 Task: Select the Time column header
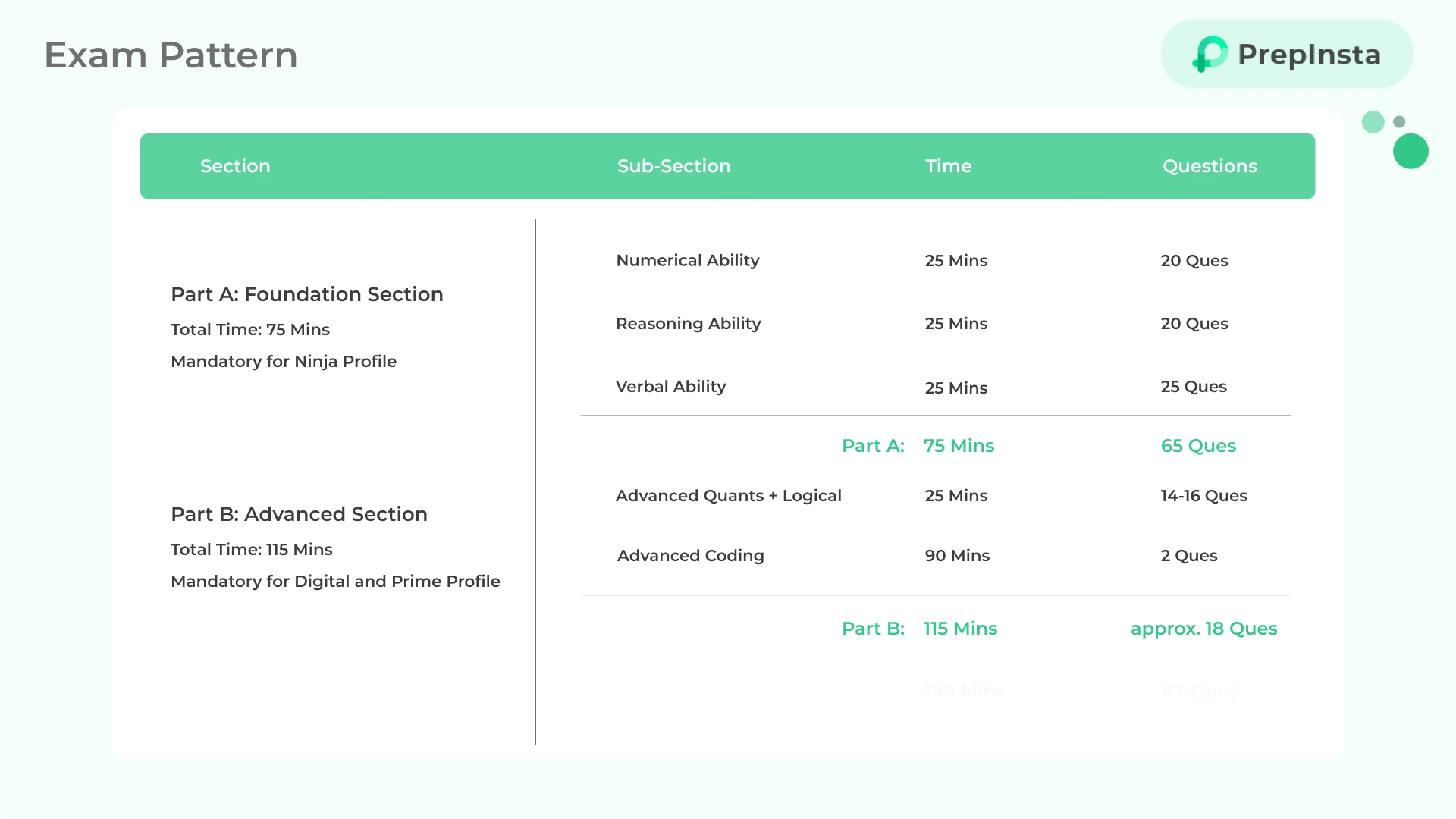948,166
